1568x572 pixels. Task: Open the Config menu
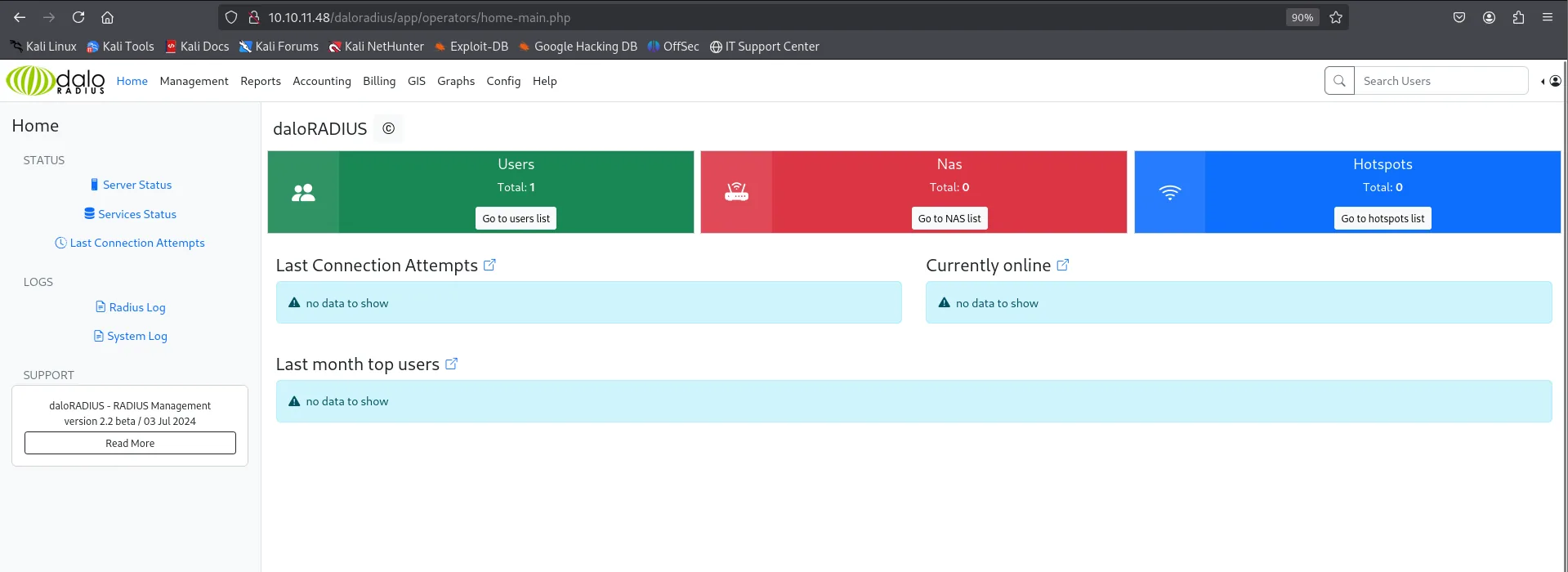(503, 81)
